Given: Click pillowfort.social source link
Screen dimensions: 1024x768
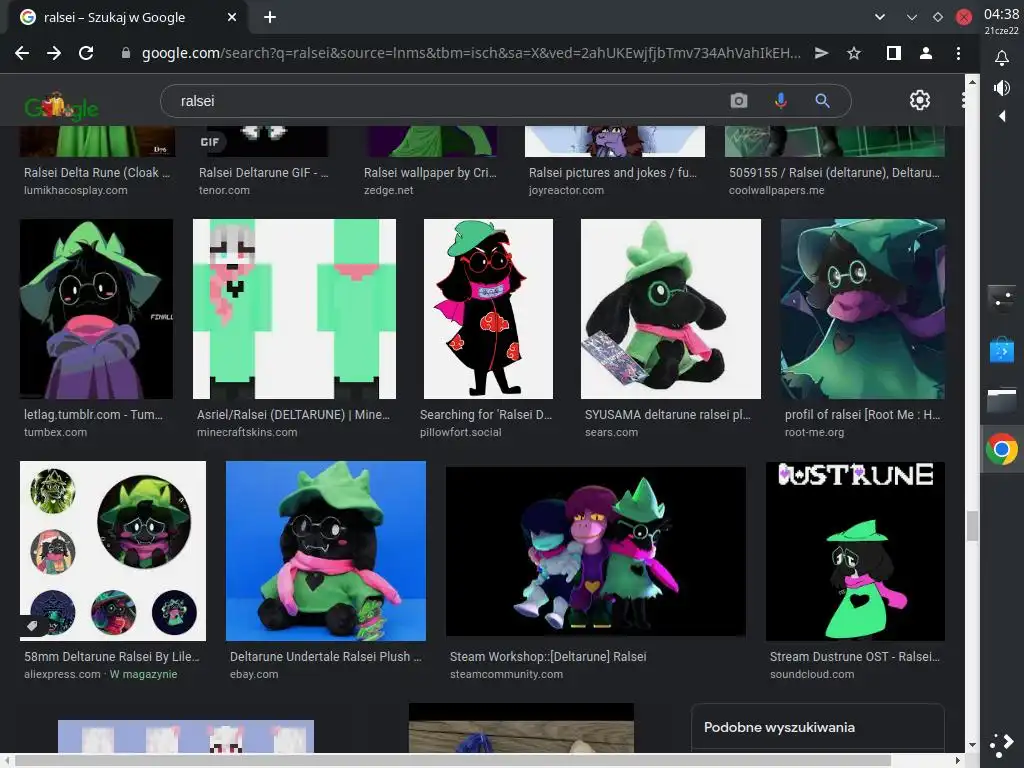Looking at the screenshot, I should 460,432.
